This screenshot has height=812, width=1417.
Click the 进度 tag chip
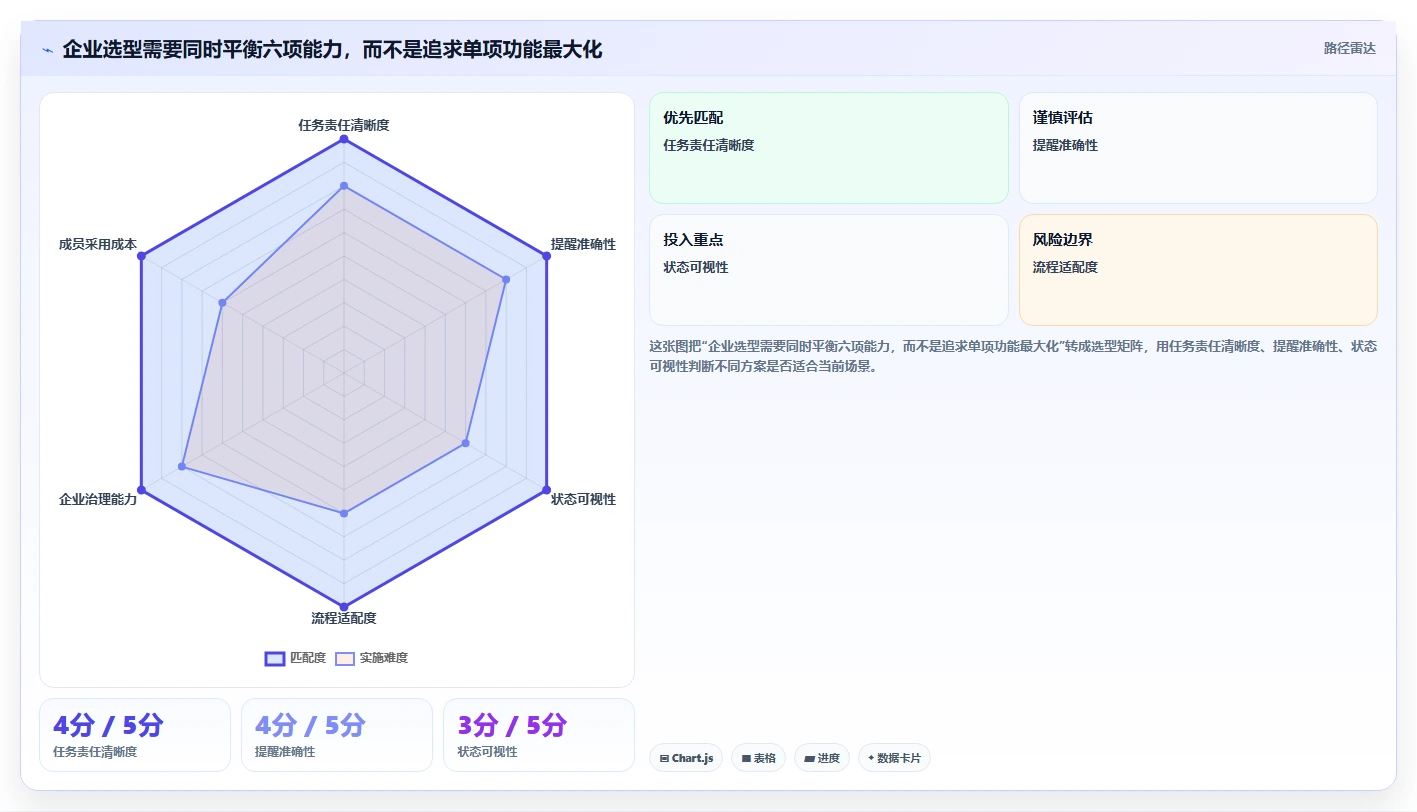pyautogui.click(x=822, y=758)
